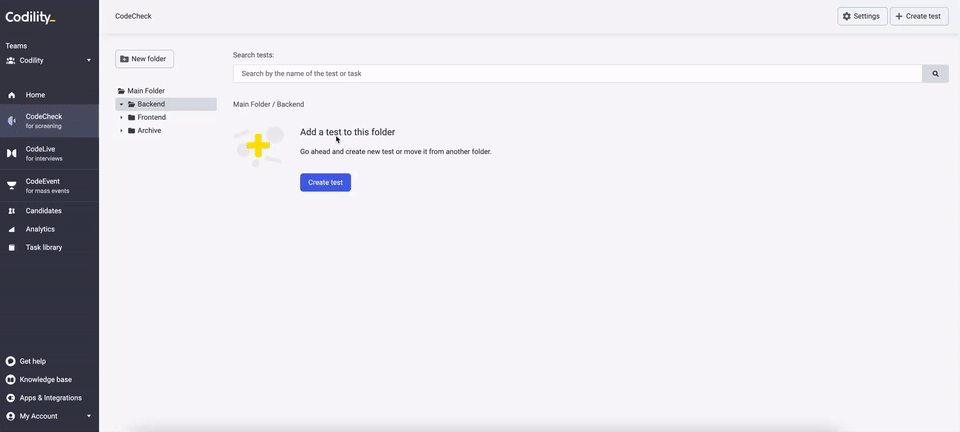The height and width of the screenshot is (432, 960).
Task: Click the top-right Create test button
Action: [x=919, y=17]
